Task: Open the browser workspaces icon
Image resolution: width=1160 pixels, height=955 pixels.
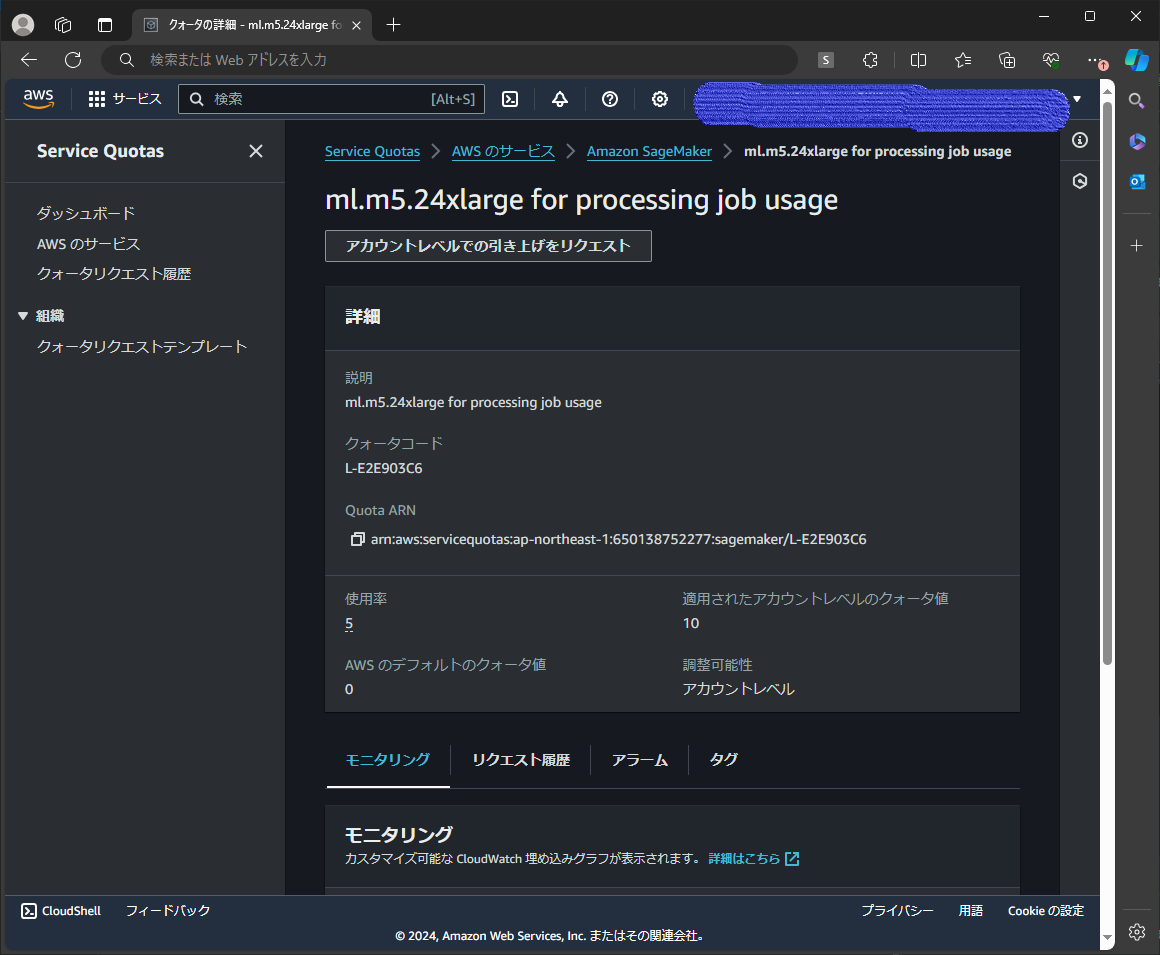Action: pos(63,25)
